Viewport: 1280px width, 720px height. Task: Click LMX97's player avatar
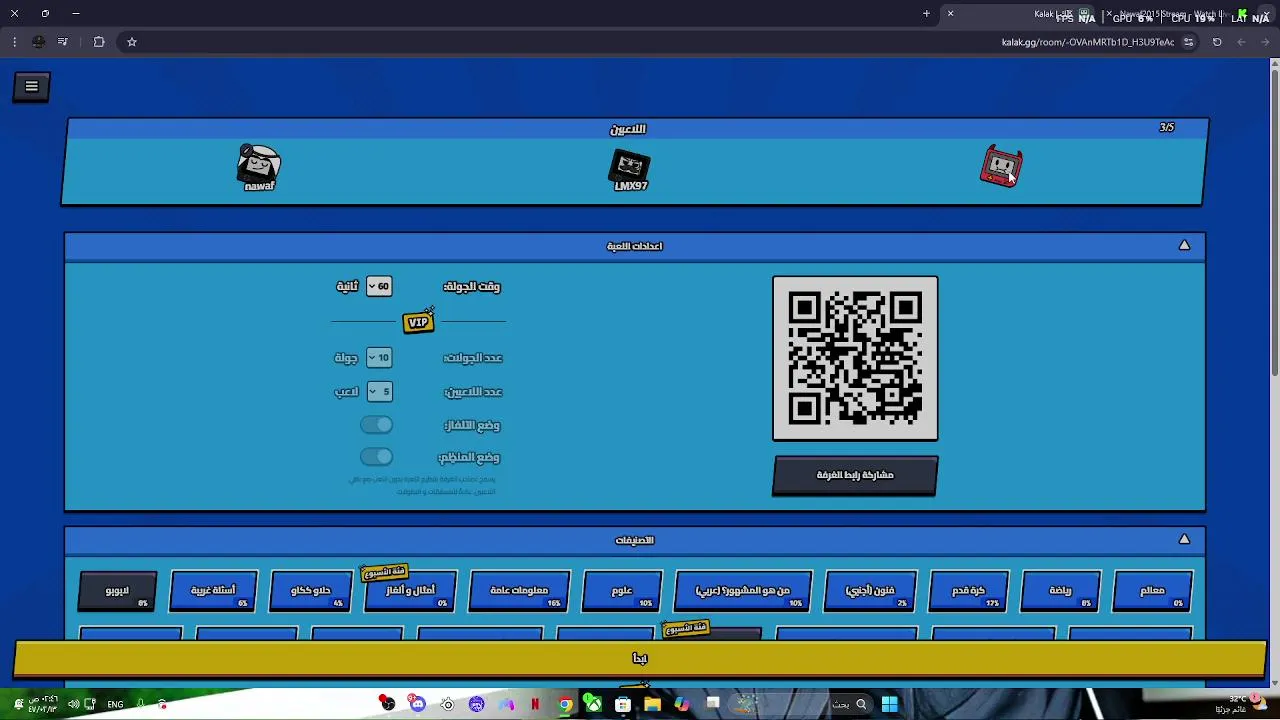click(x=631, y=168)
